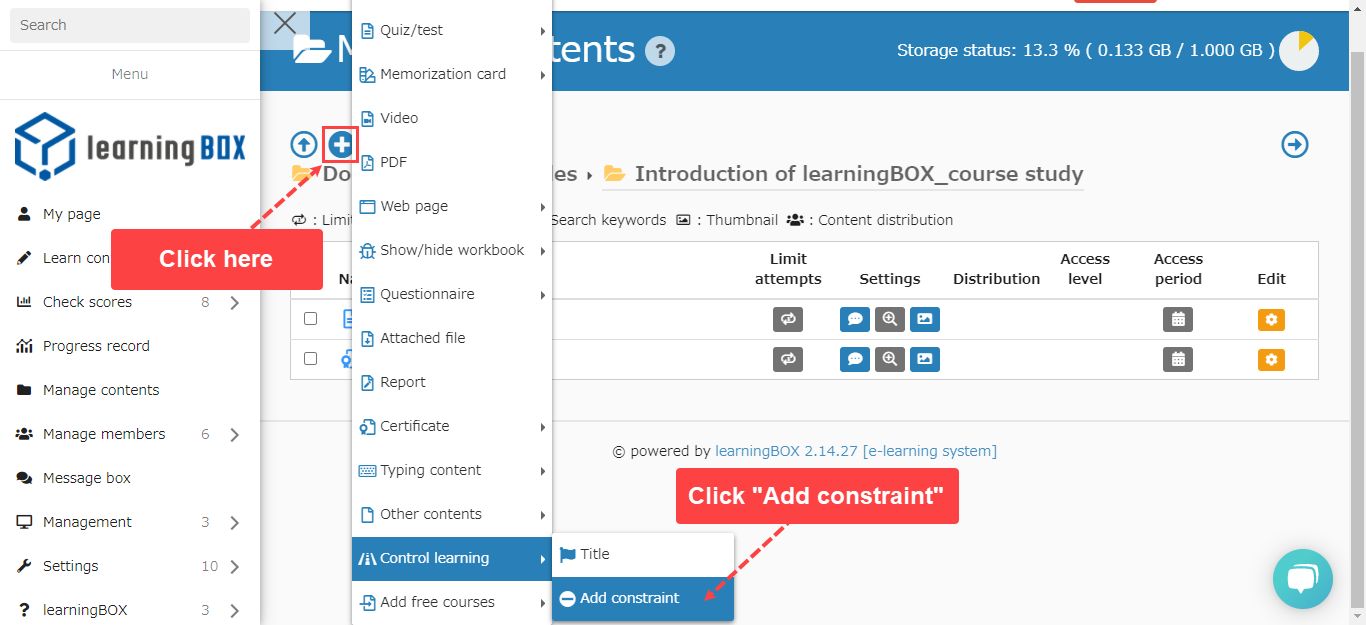Expand the Check scores sidebar item
Image resolution: width=1366 pixels, height=625 pixels.
pyautogui.click(x=235, y=302)
